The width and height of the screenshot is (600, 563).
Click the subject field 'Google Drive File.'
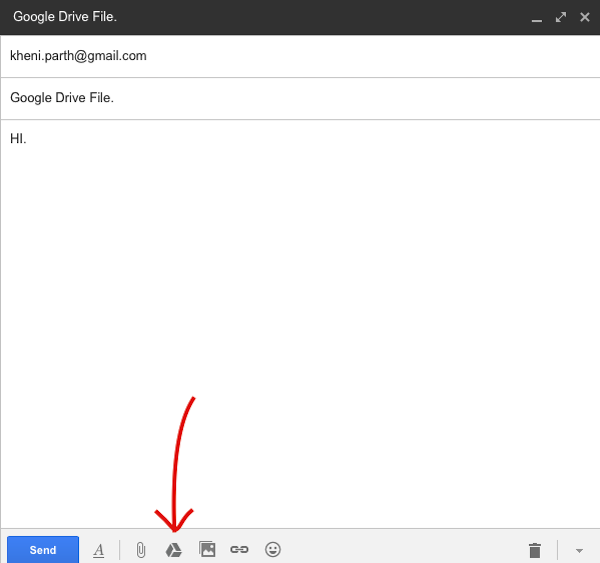point(300,98)
